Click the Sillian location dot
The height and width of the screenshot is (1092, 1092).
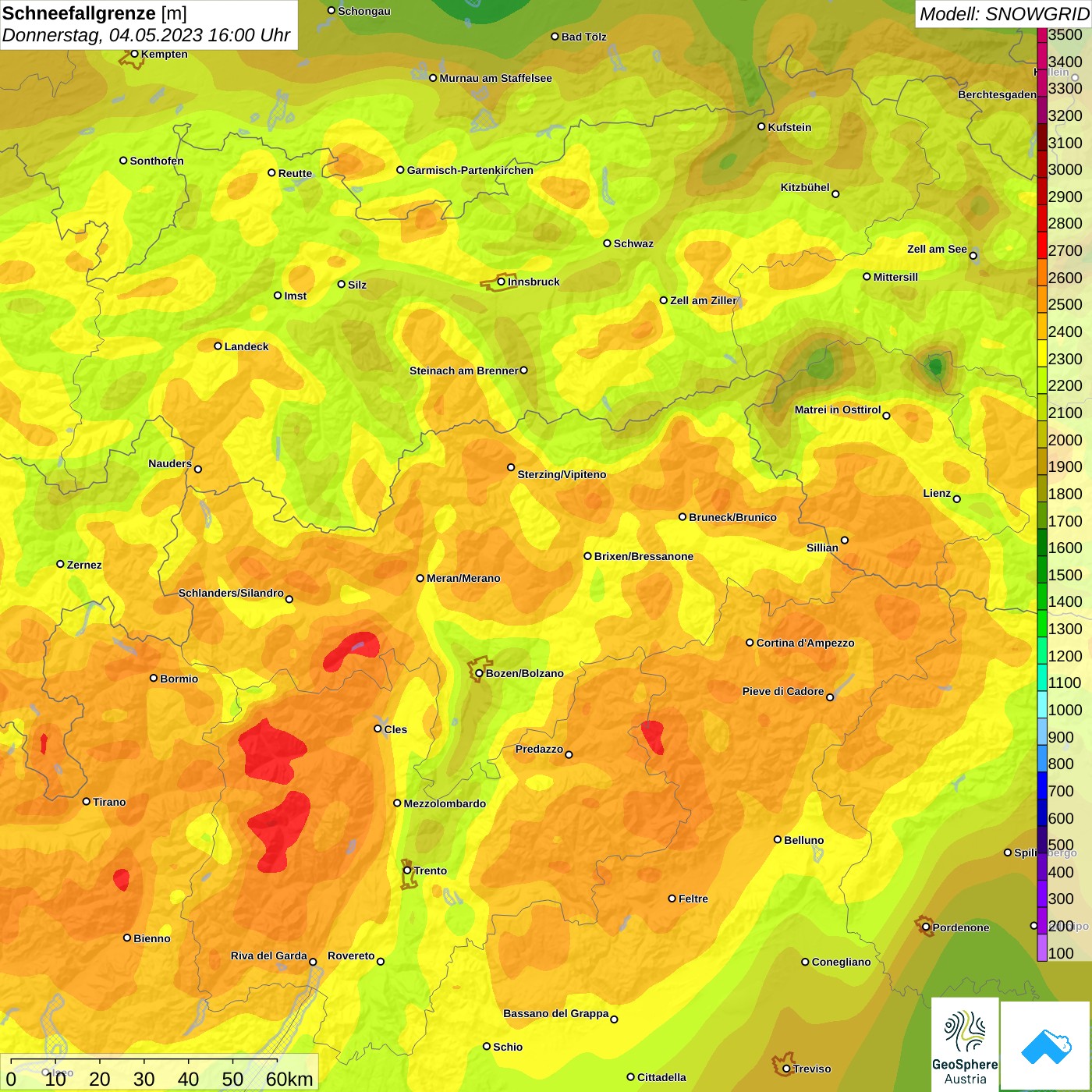coord(845,540)
